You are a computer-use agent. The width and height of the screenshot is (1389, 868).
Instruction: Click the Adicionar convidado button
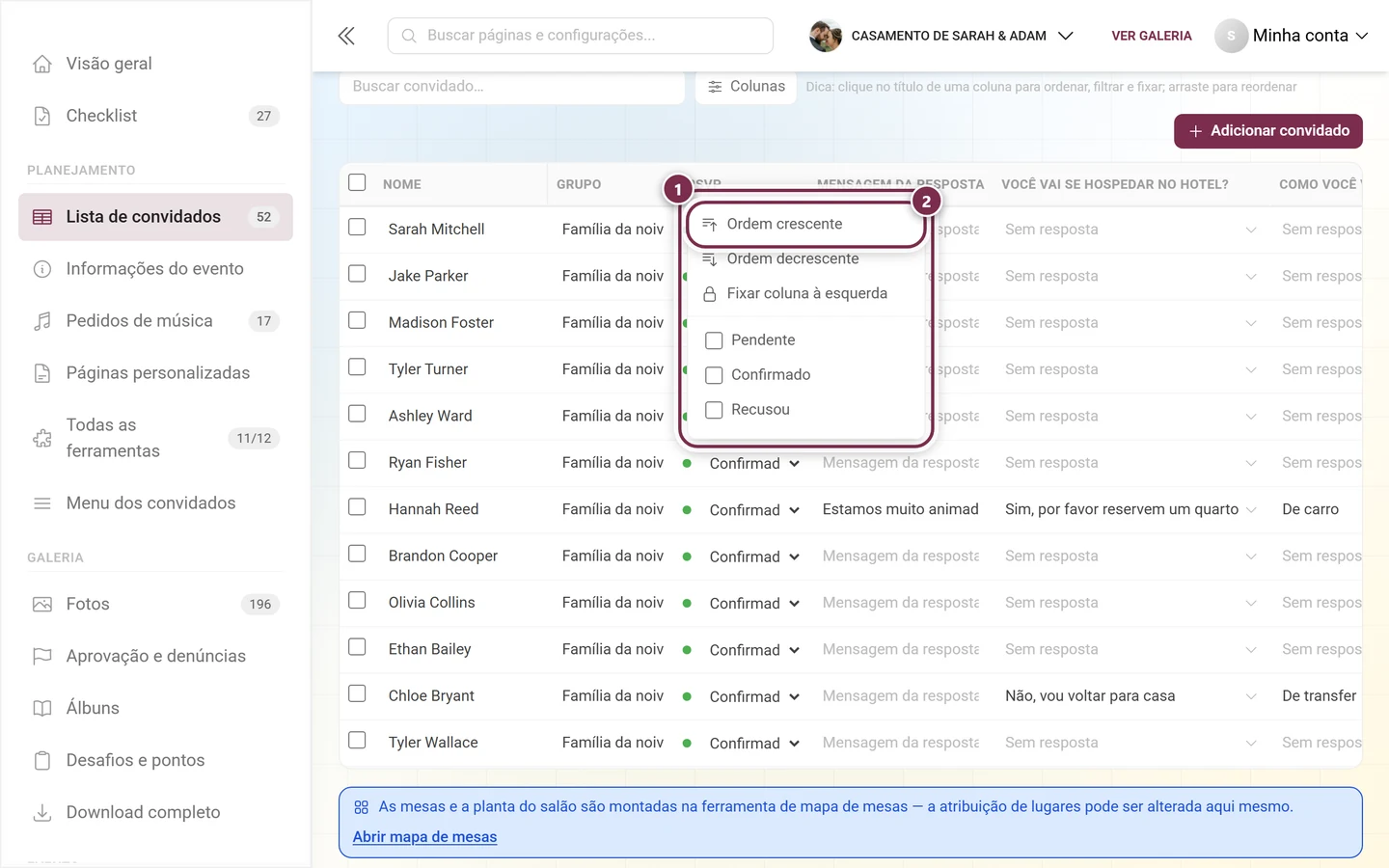[1268, 131]
